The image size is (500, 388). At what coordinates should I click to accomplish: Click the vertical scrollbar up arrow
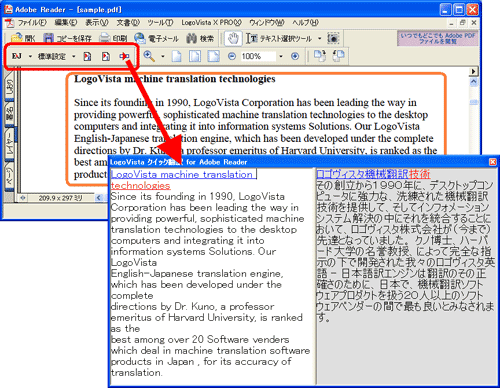point(474,82)
